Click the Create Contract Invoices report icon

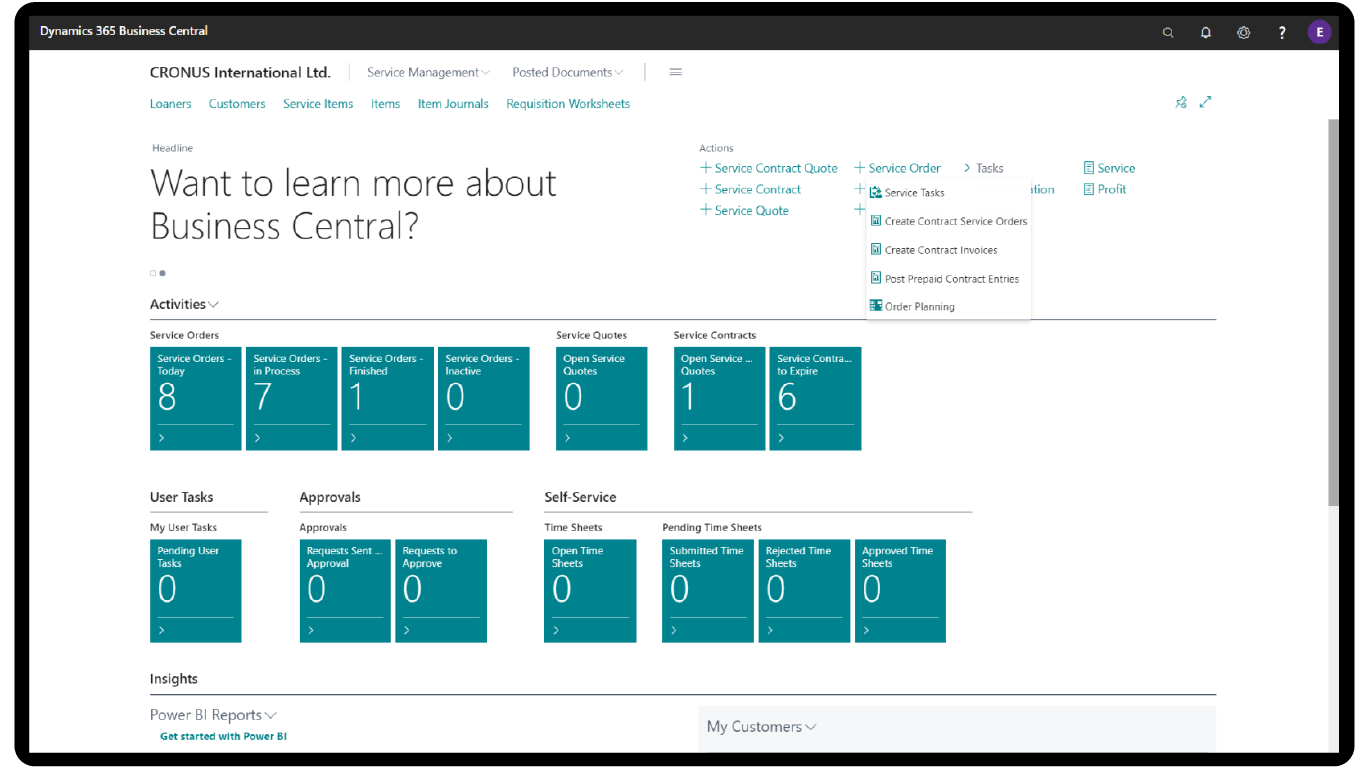coord(876,250)
